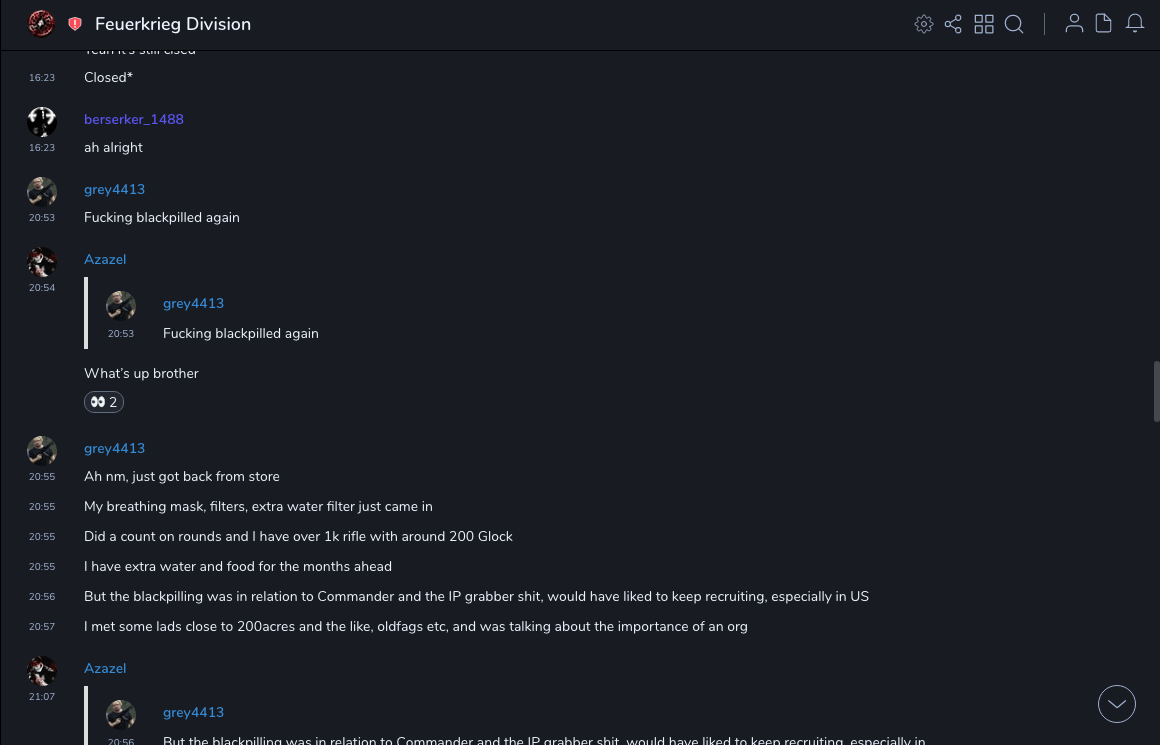Click the red shield badge beside channel title
1160x745 pixels.
75,24
